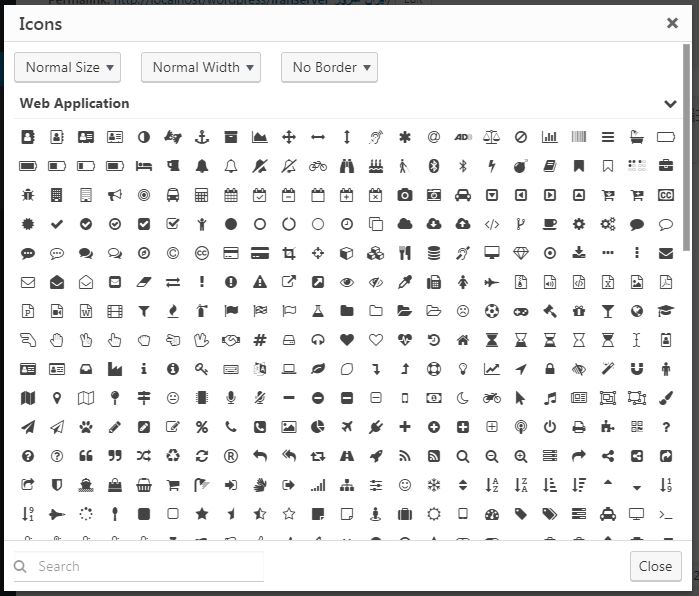
Task: Choose the calculator icon
Action: coord(202,195)
